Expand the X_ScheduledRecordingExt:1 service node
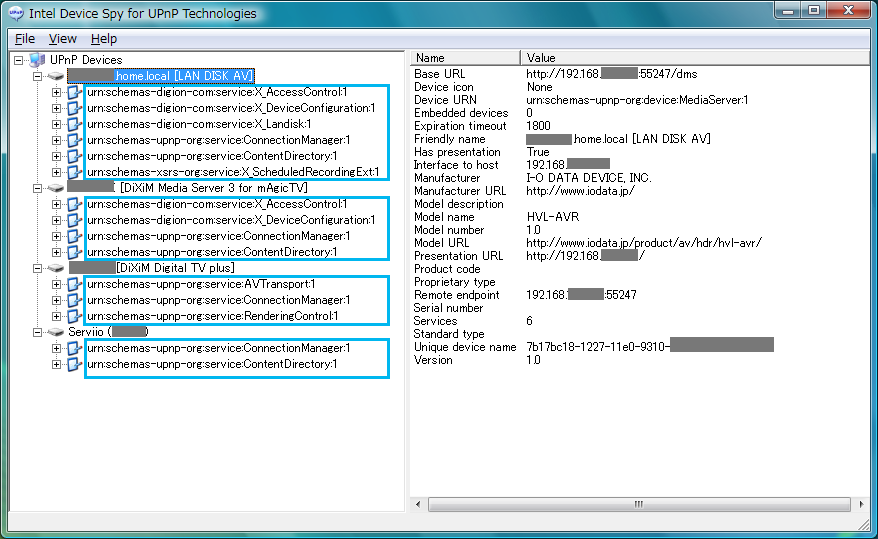This screenshot has width=878, height=539. [57, 172]
